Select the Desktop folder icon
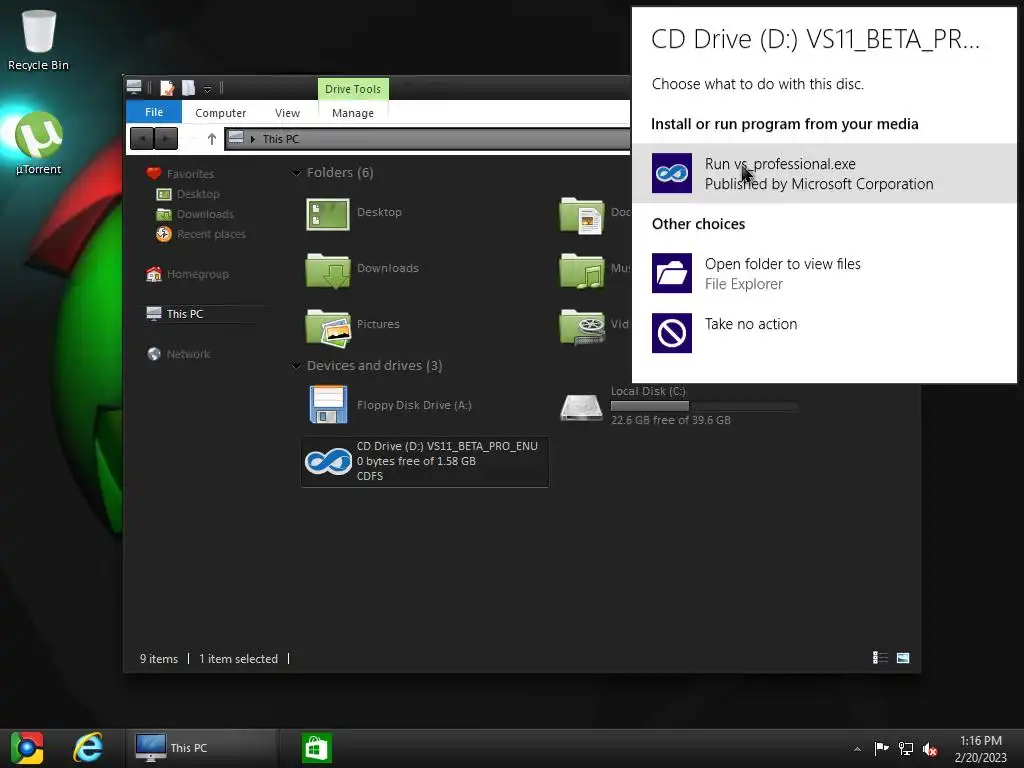The height and width of the screenshot is (768, 1024). pos(327,213)
